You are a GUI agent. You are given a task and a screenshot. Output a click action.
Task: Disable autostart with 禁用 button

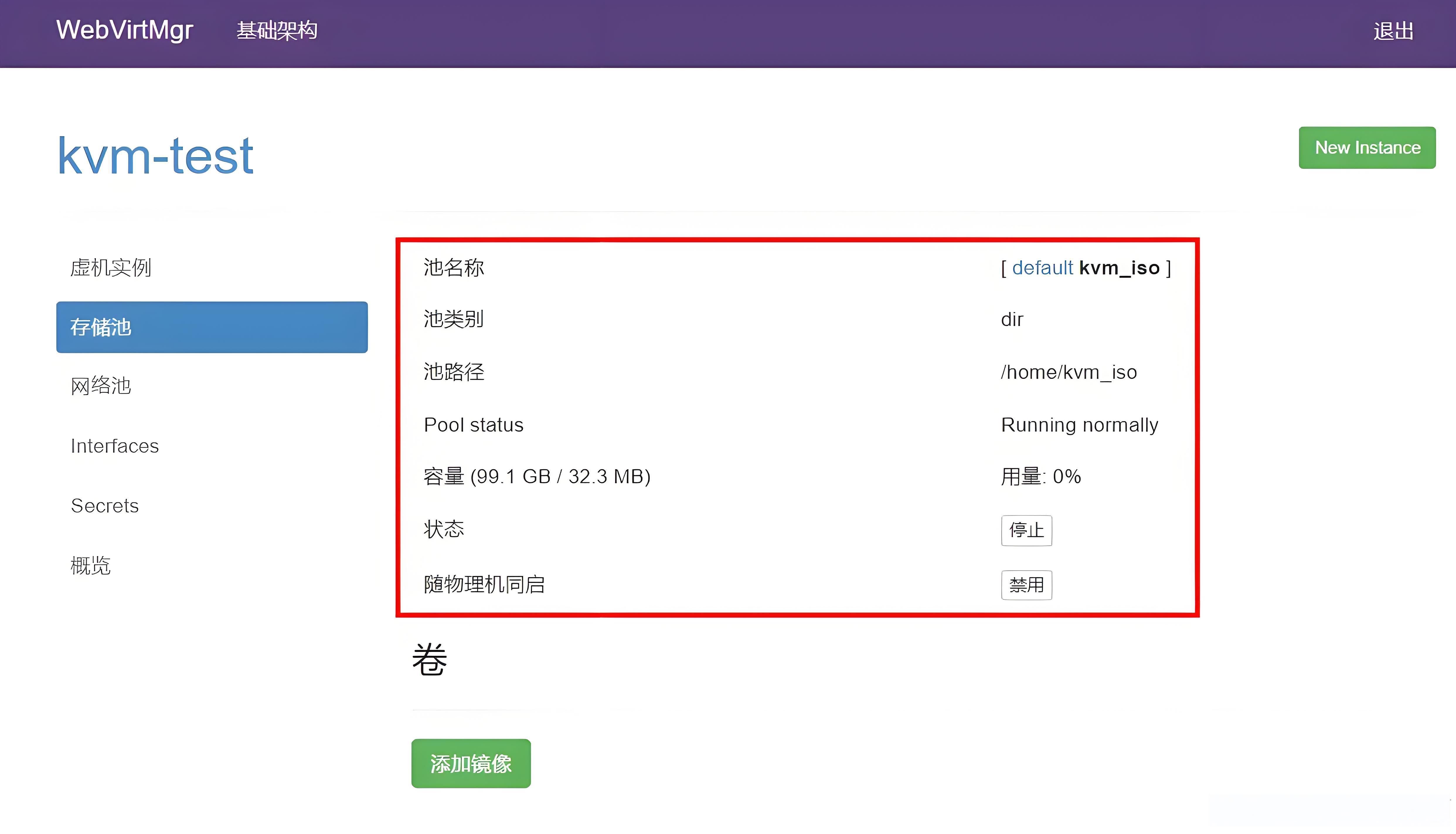point(1027,585)
